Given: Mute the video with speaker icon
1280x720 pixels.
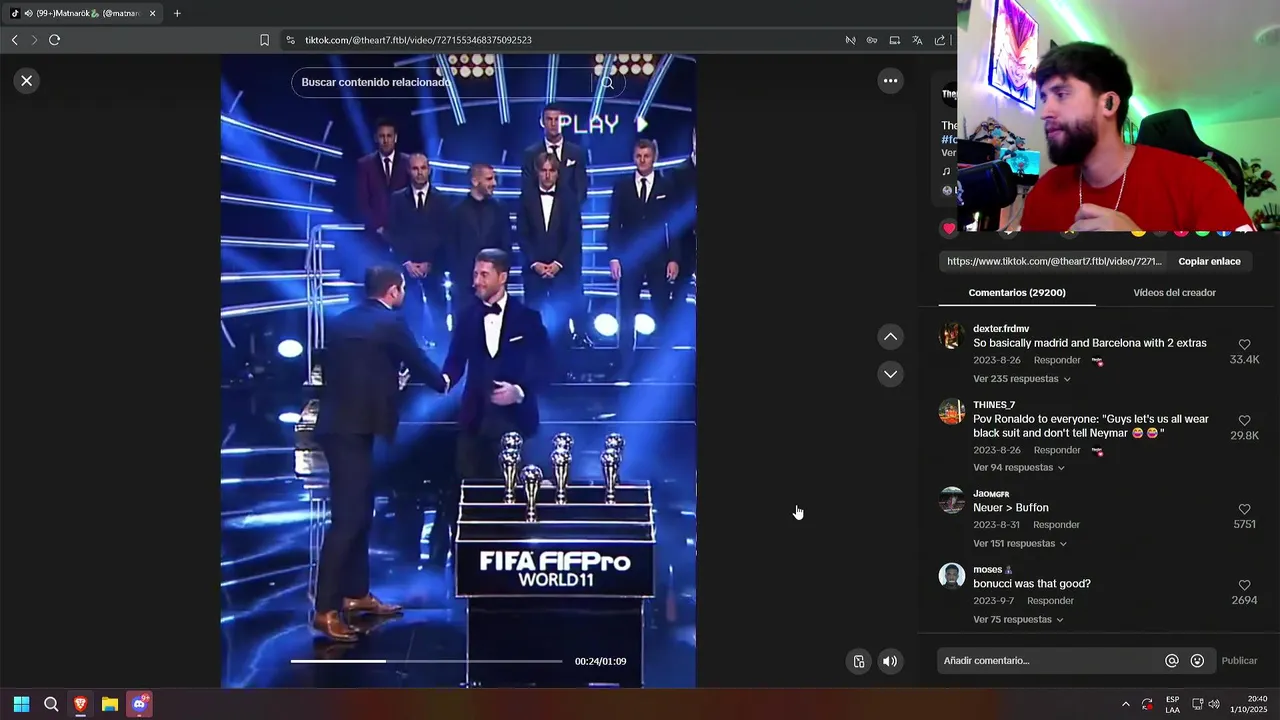Looking at the screenshot, I should (889, 661).
